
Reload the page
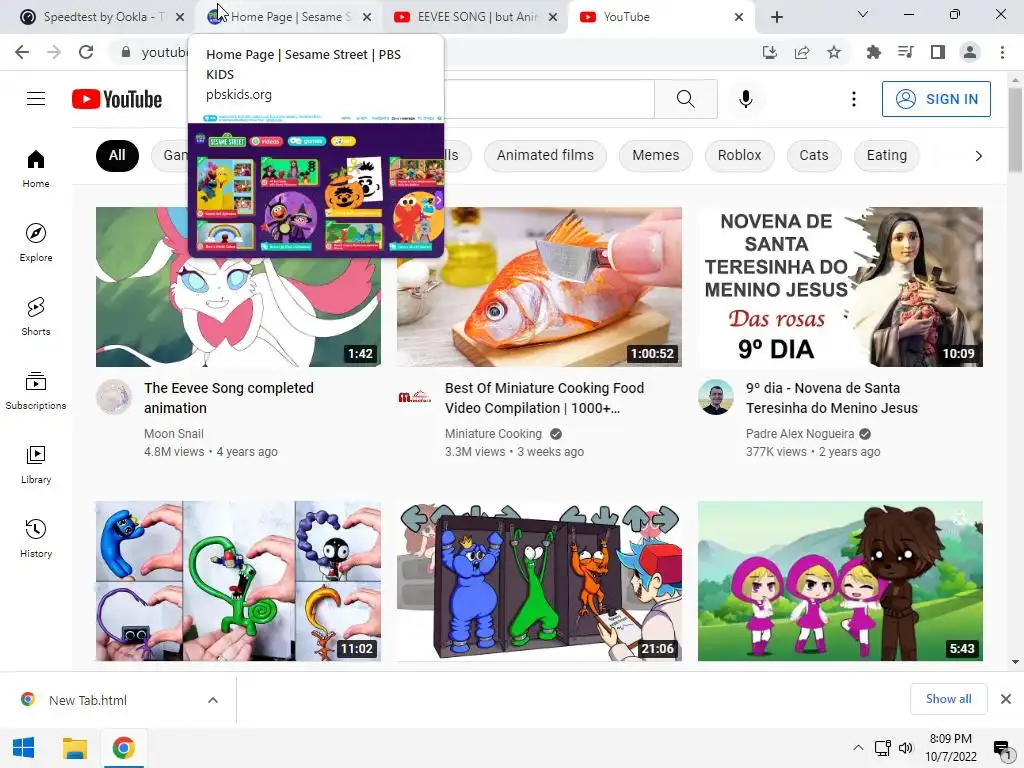click(x=86, y=52)
